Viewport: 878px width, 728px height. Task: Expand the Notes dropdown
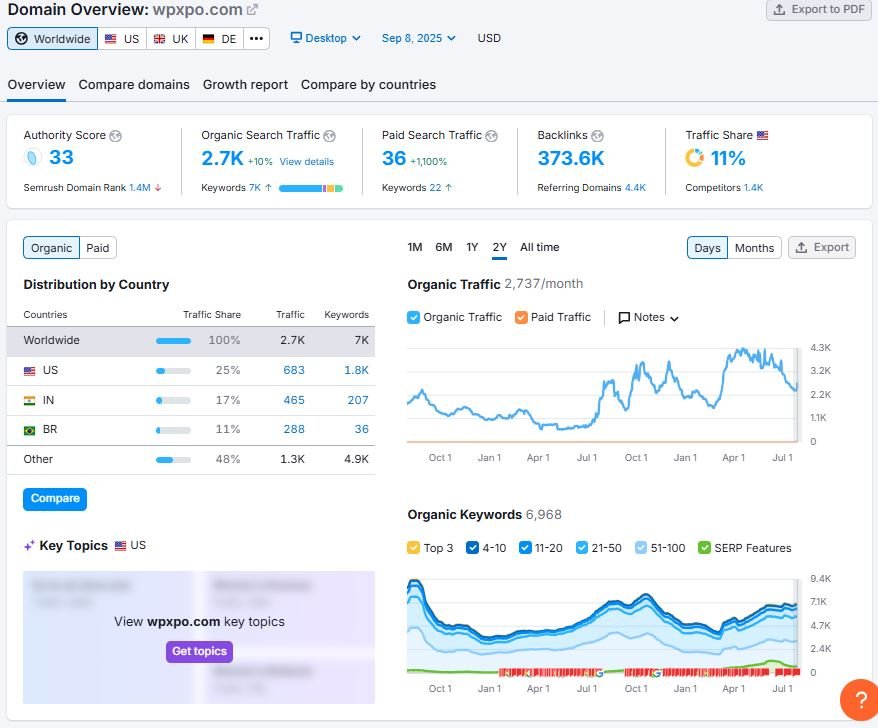click(648, 317)
